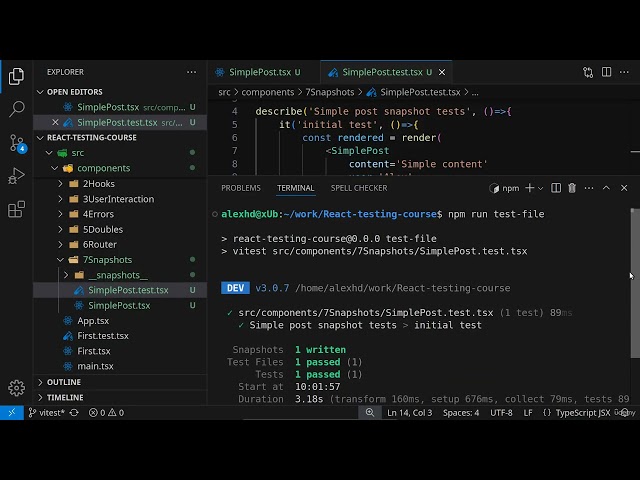Click the compare changes icon in editor toolbar
This screenshot has height=480, width=640.
pyautogui.click(x=588, y=72)
